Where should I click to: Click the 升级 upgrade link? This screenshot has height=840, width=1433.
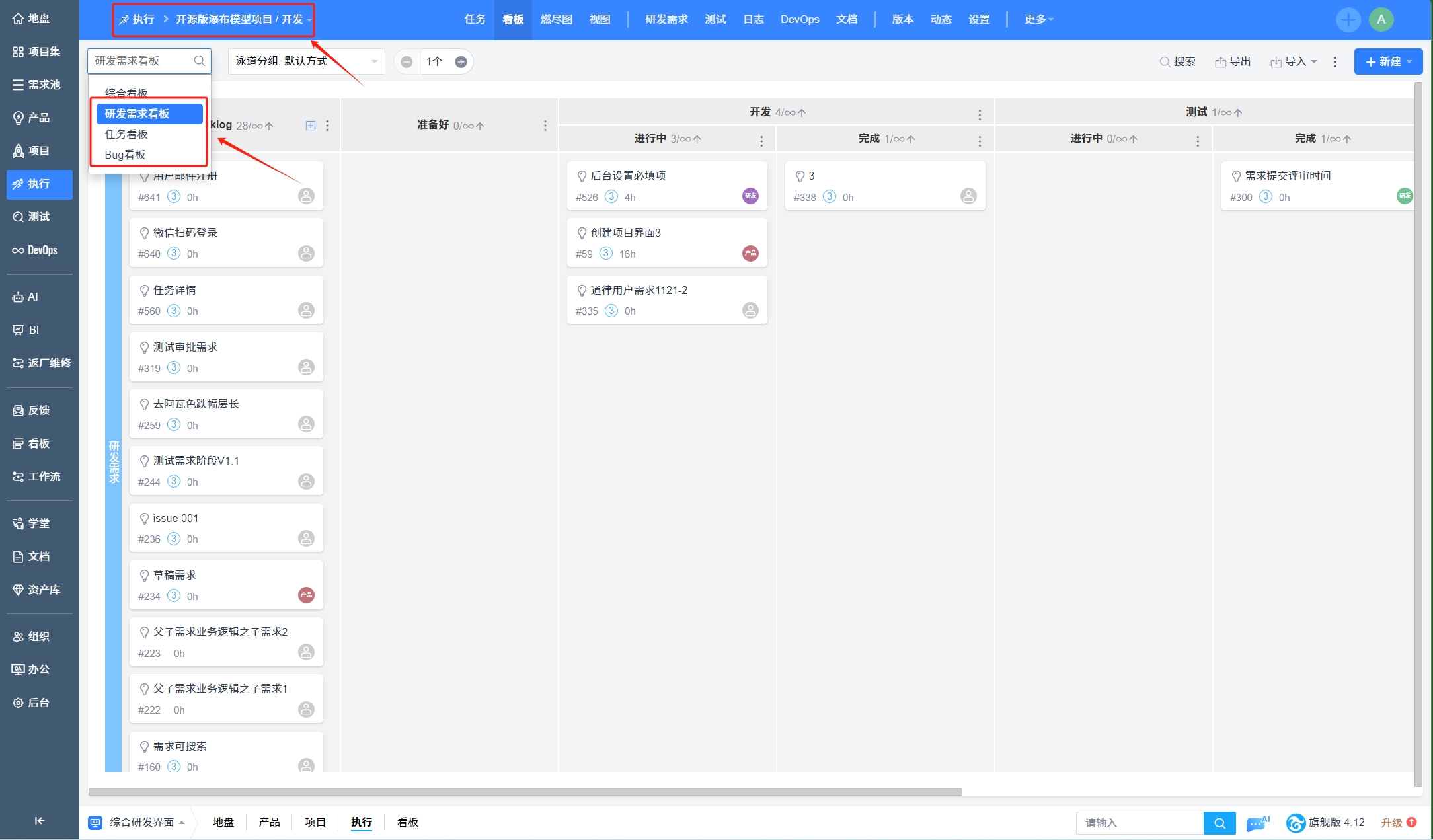point(1391,822)
